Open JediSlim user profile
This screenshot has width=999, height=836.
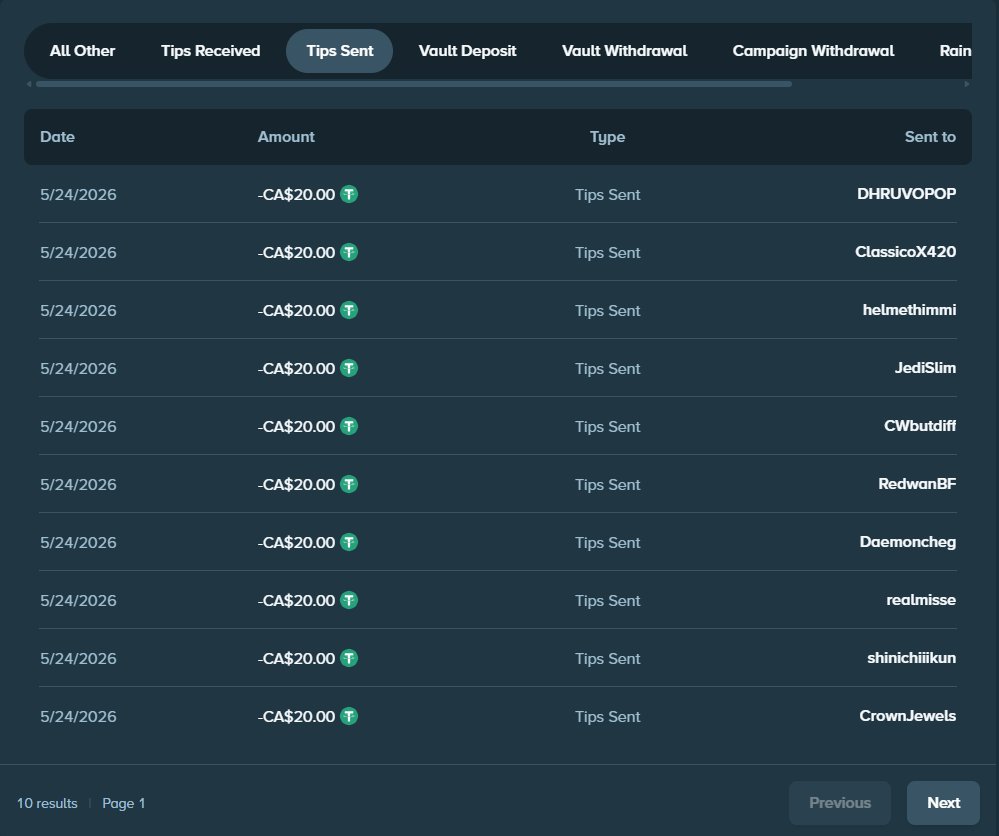925,368
